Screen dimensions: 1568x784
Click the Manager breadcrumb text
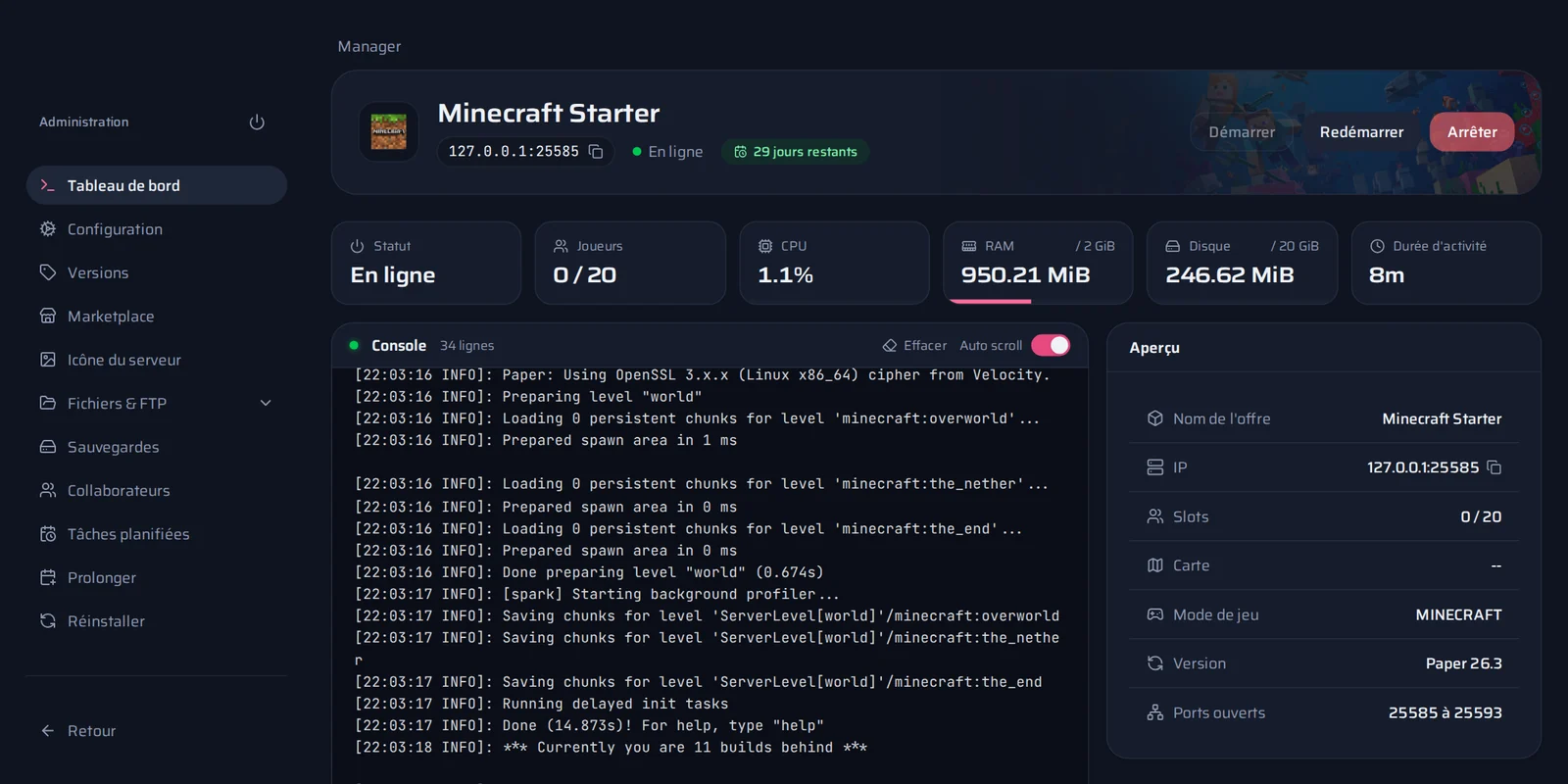[x=369, y=46]
